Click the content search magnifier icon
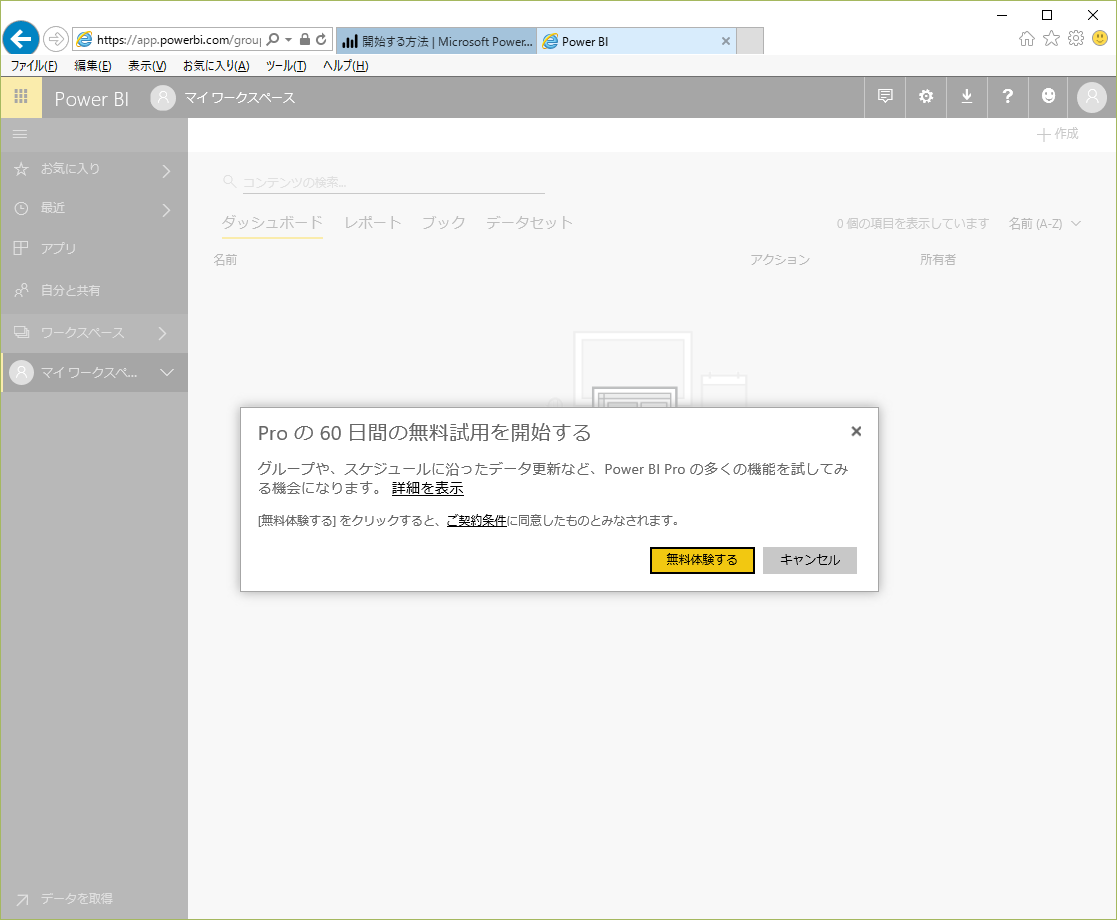 pyautogui.click(x=229, y=182)
